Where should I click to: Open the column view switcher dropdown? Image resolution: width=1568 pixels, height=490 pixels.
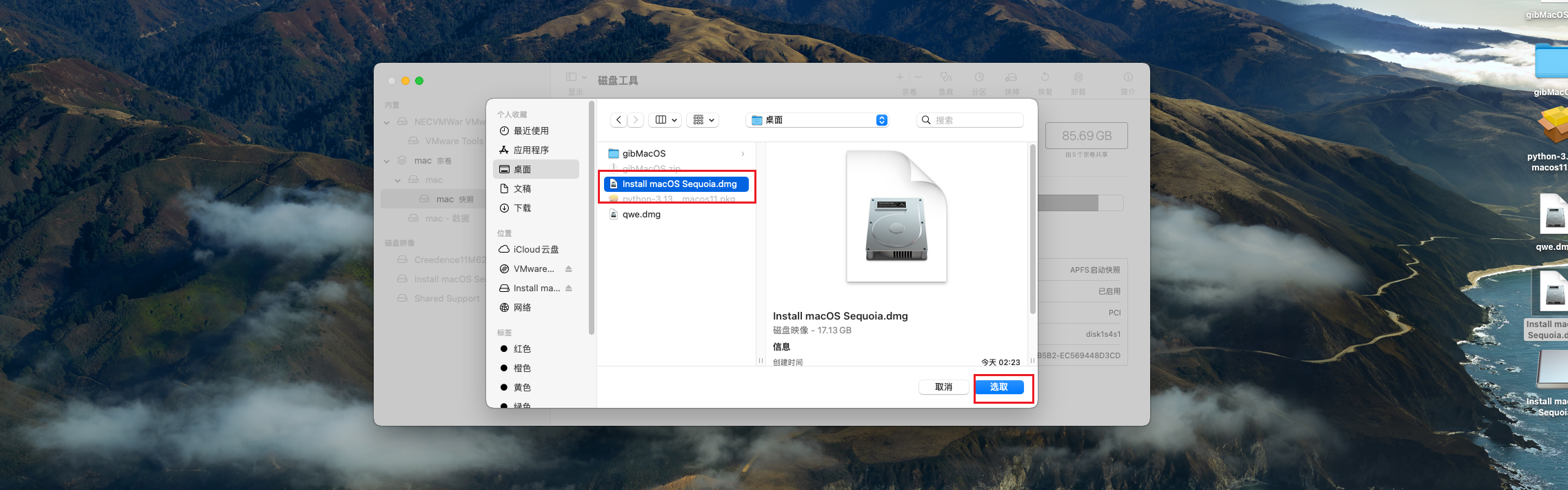click(x=665, y=120)
